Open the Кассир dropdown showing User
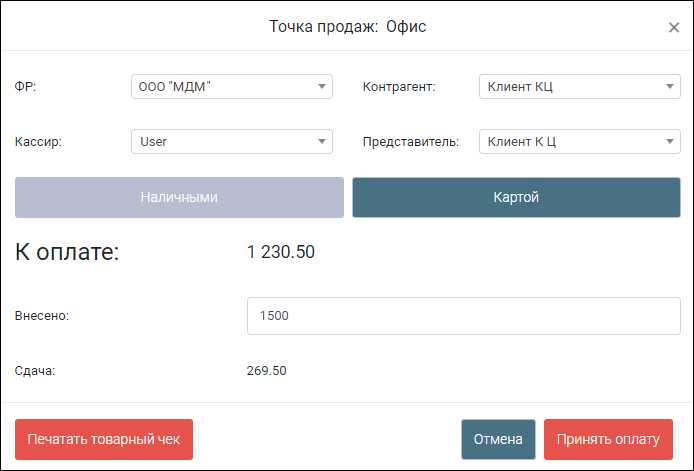The height and width of the screenshot is (471, 694). pyautogui.click(x=232, y=142)
